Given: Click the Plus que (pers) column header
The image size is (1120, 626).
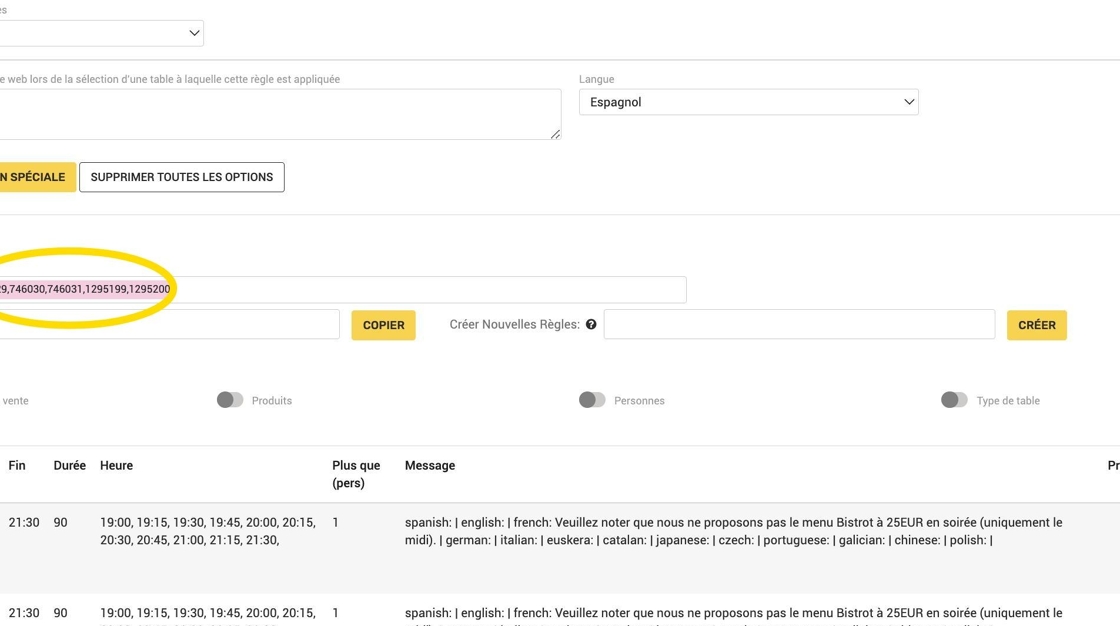Looking at the screenshot, I should pos(356,474).
